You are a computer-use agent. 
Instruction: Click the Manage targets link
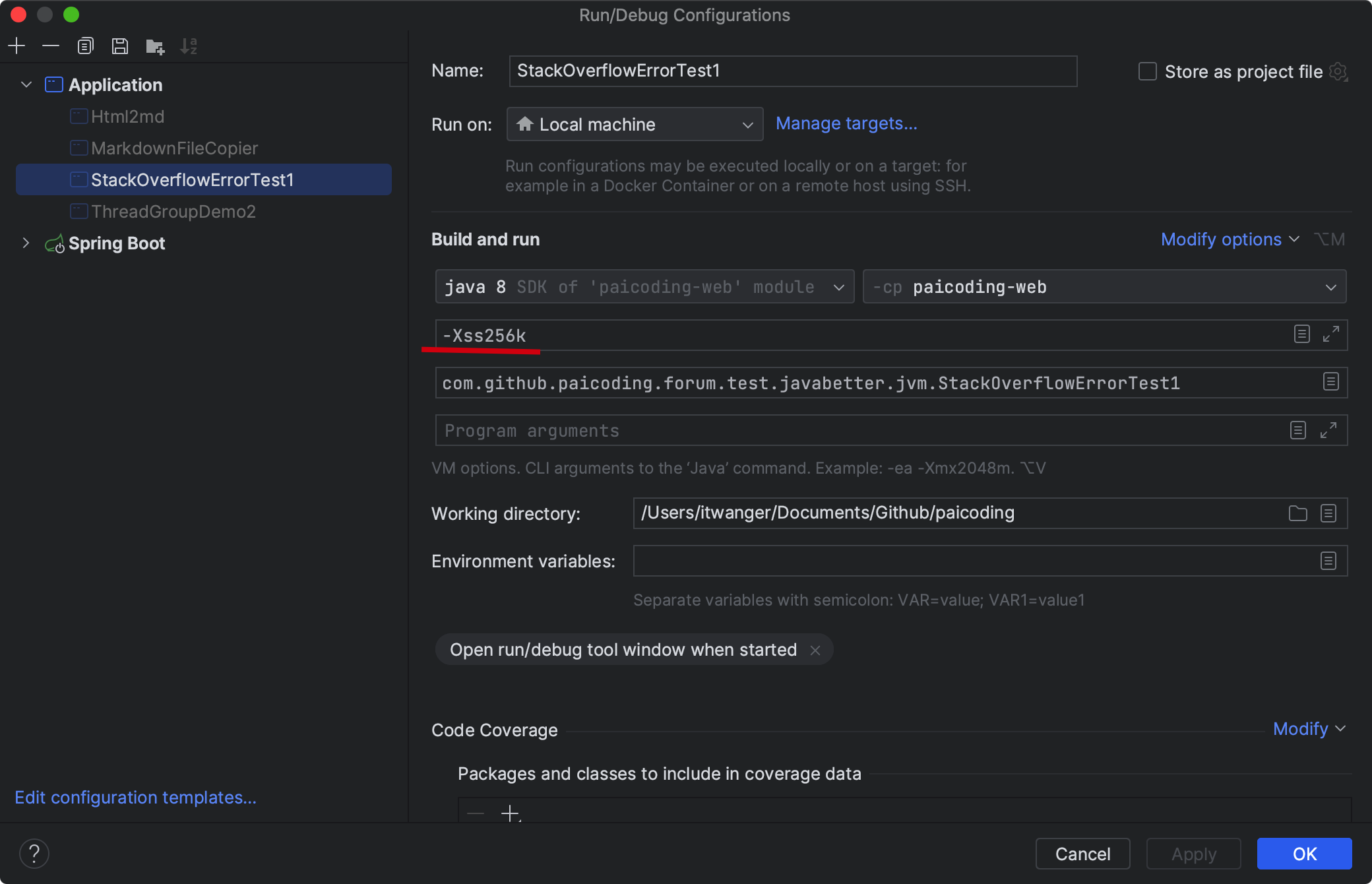846,123
